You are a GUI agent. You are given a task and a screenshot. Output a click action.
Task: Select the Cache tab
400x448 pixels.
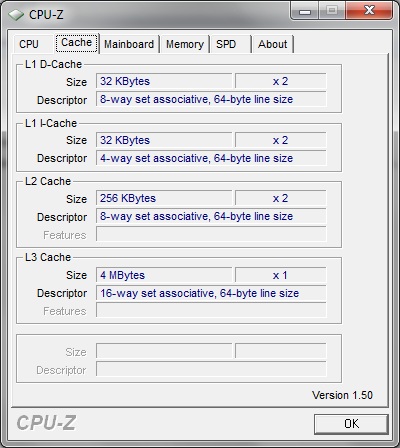(77, 43)
